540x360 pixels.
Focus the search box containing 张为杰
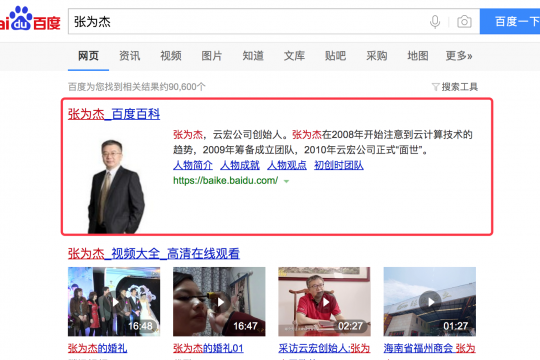[248, 22]
